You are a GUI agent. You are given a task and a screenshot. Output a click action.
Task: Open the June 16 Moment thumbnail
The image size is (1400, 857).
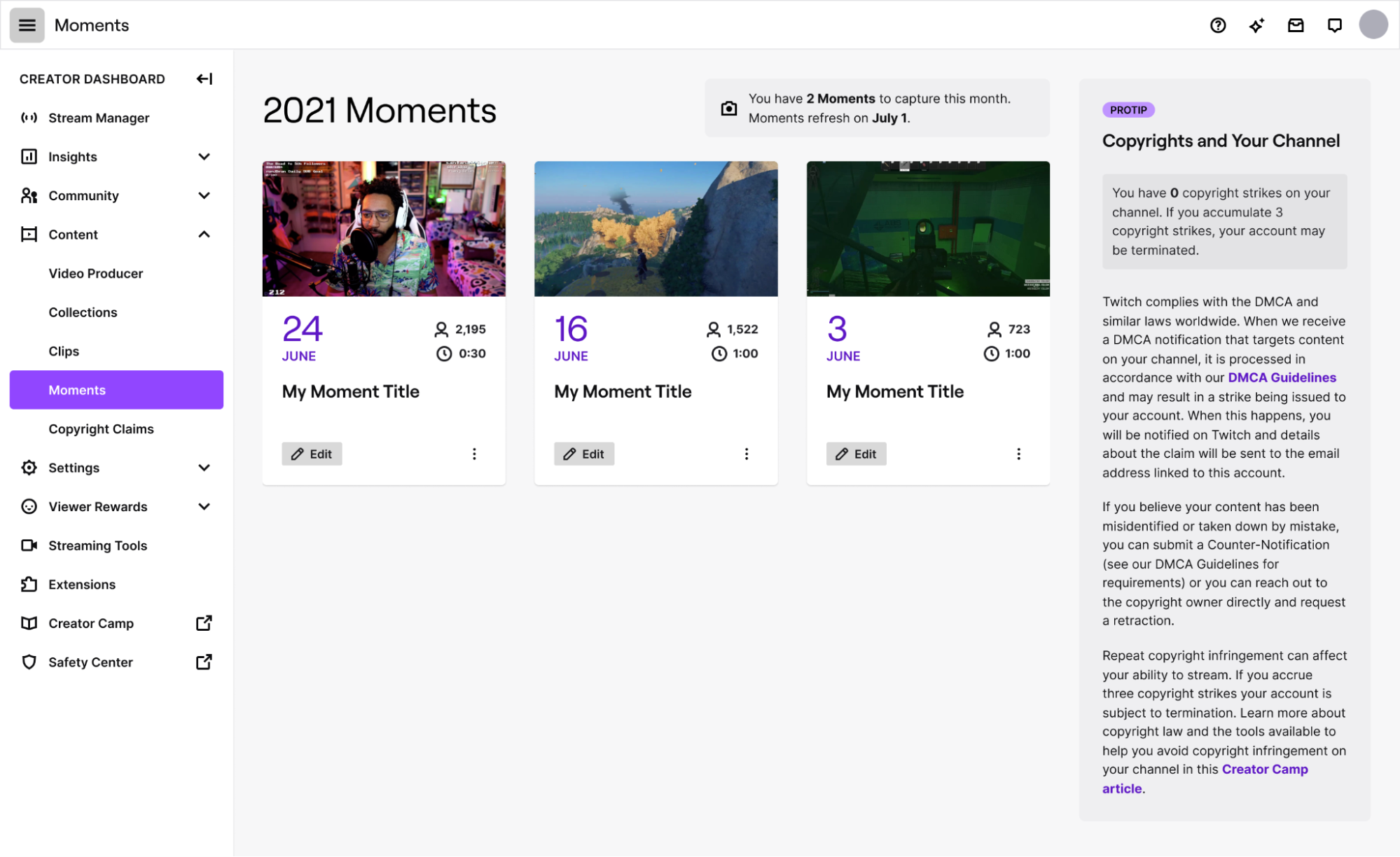point(656,228)
